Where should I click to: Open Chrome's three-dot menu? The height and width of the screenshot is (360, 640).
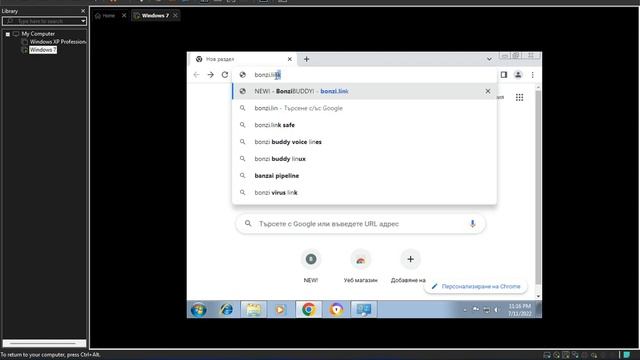[532, 75]
